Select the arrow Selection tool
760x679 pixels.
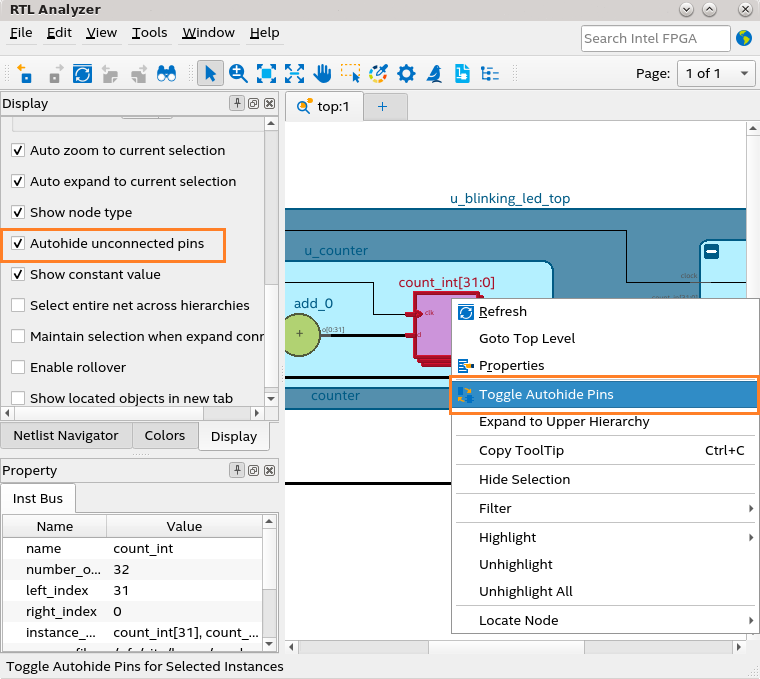pyautogui.click(x=210, y=73)
